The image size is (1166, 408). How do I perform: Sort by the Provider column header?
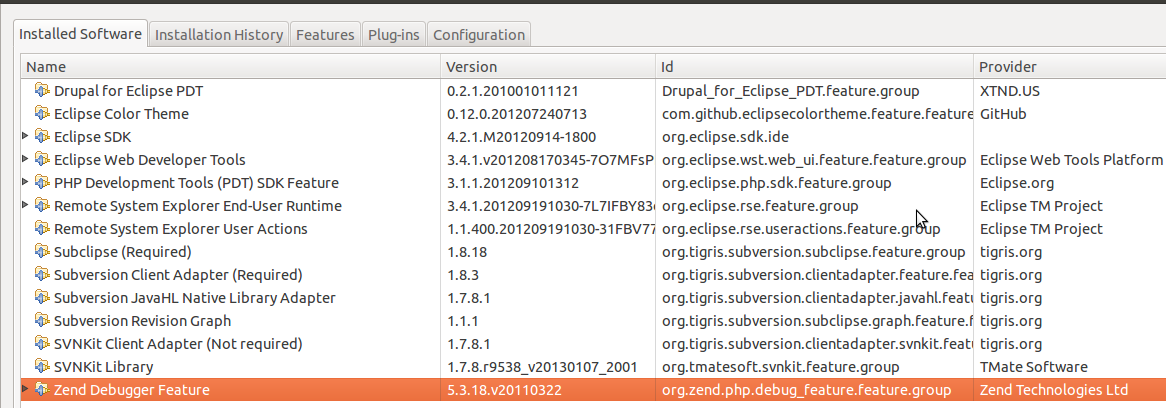[x=1069, y=67]
